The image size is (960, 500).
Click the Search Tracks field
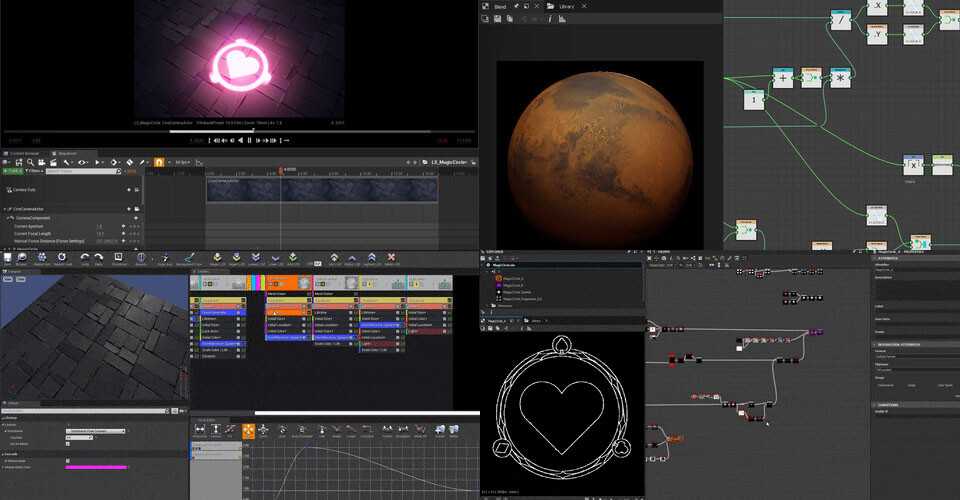click(83, 171)
